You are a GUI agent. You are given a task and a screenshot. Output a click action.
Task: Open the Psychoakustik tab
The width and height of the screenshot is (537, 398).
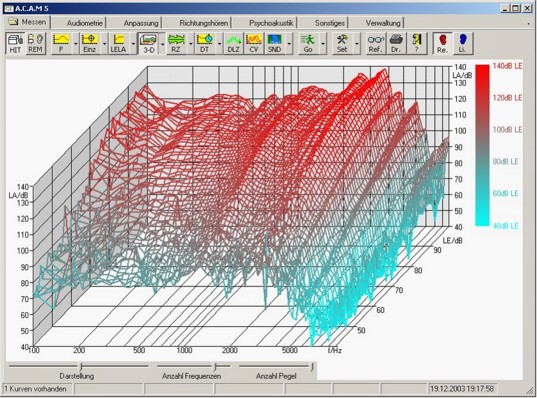tap(271, 23)
